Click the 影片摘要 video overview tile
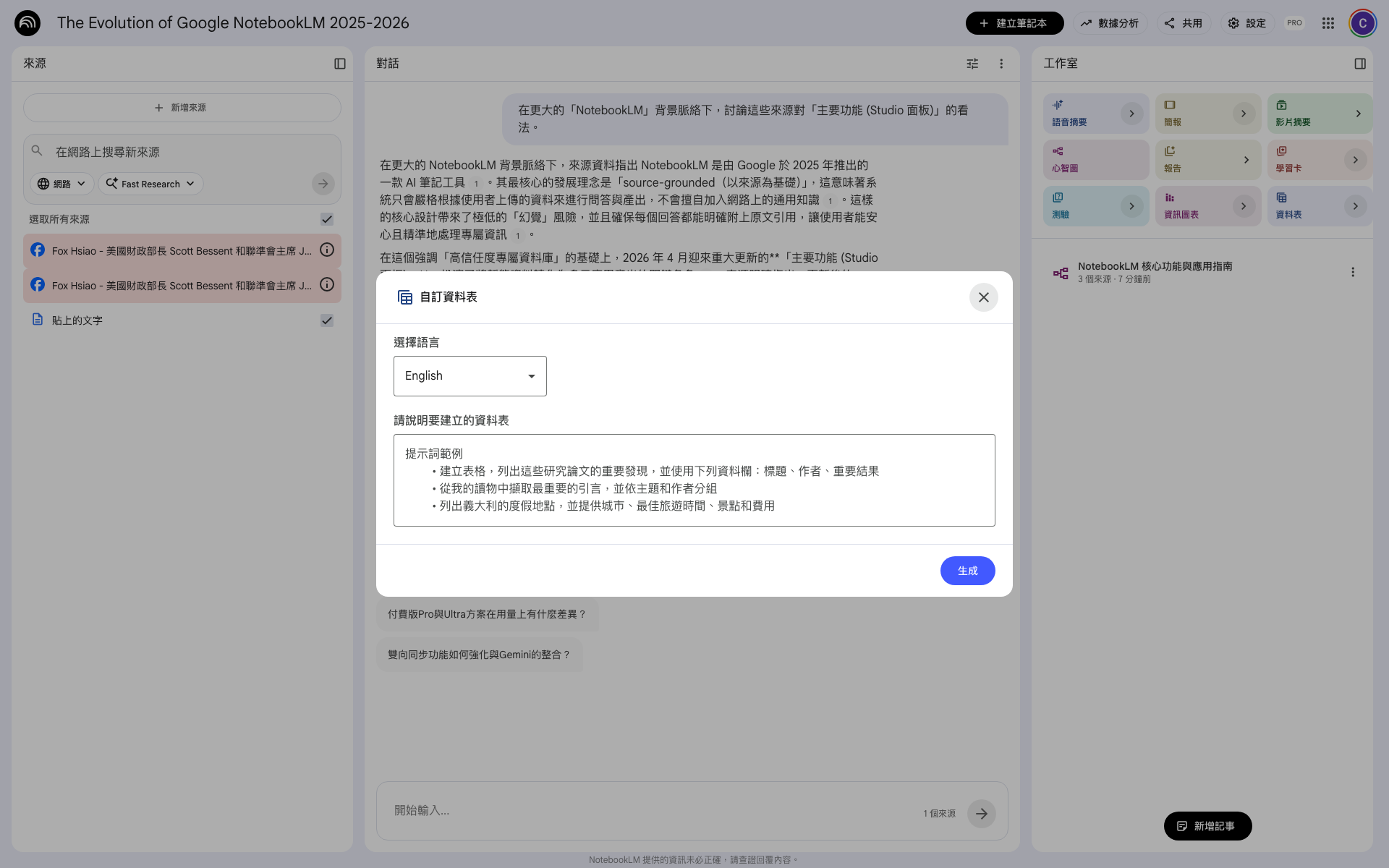Viewport: 1389px width, 868px height. coord(1320,114)
